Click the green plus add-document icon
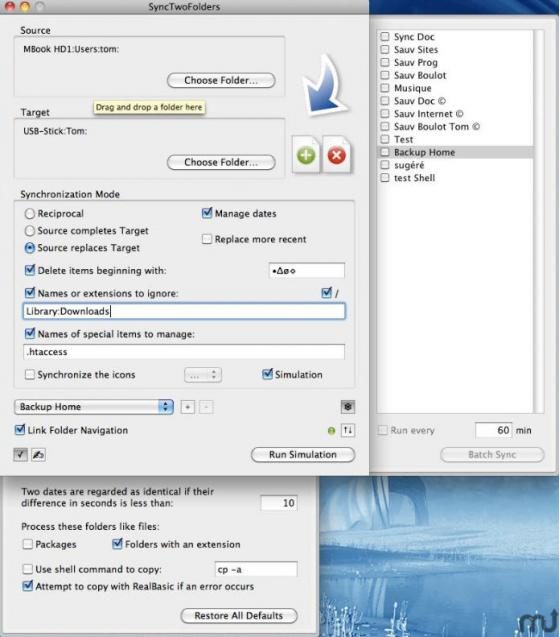Screen dimensions: 560x637 pyautogui.click(x=306, y=155)
